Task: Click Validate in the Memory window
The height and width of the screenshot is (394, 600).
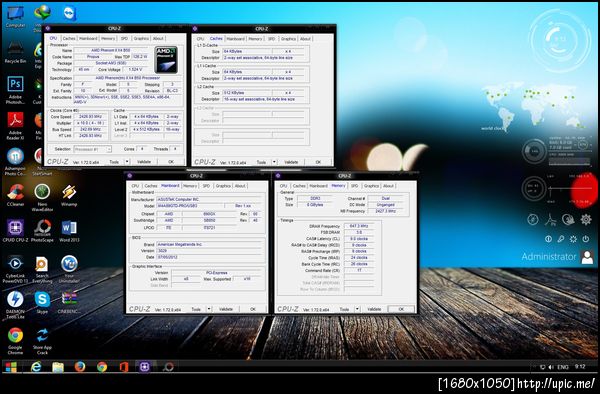Action: coord(374,309)
